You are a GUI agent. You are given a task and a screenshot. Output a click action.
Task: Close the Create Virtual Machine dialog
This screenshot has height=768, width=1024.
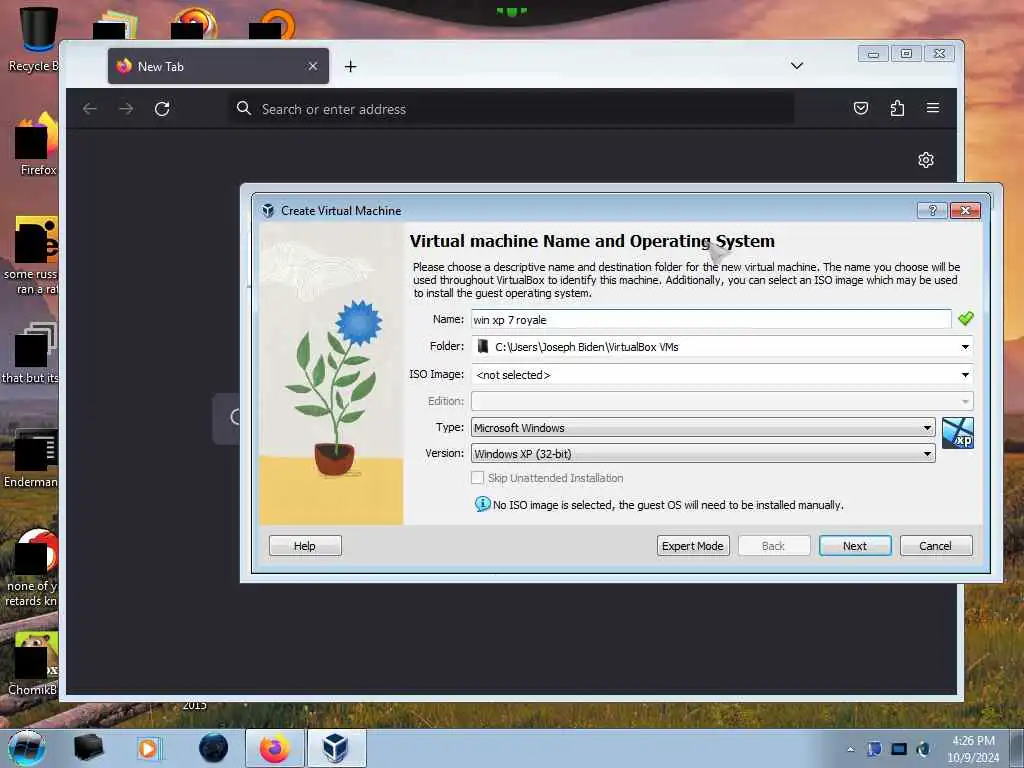click(x=965, y=210)
